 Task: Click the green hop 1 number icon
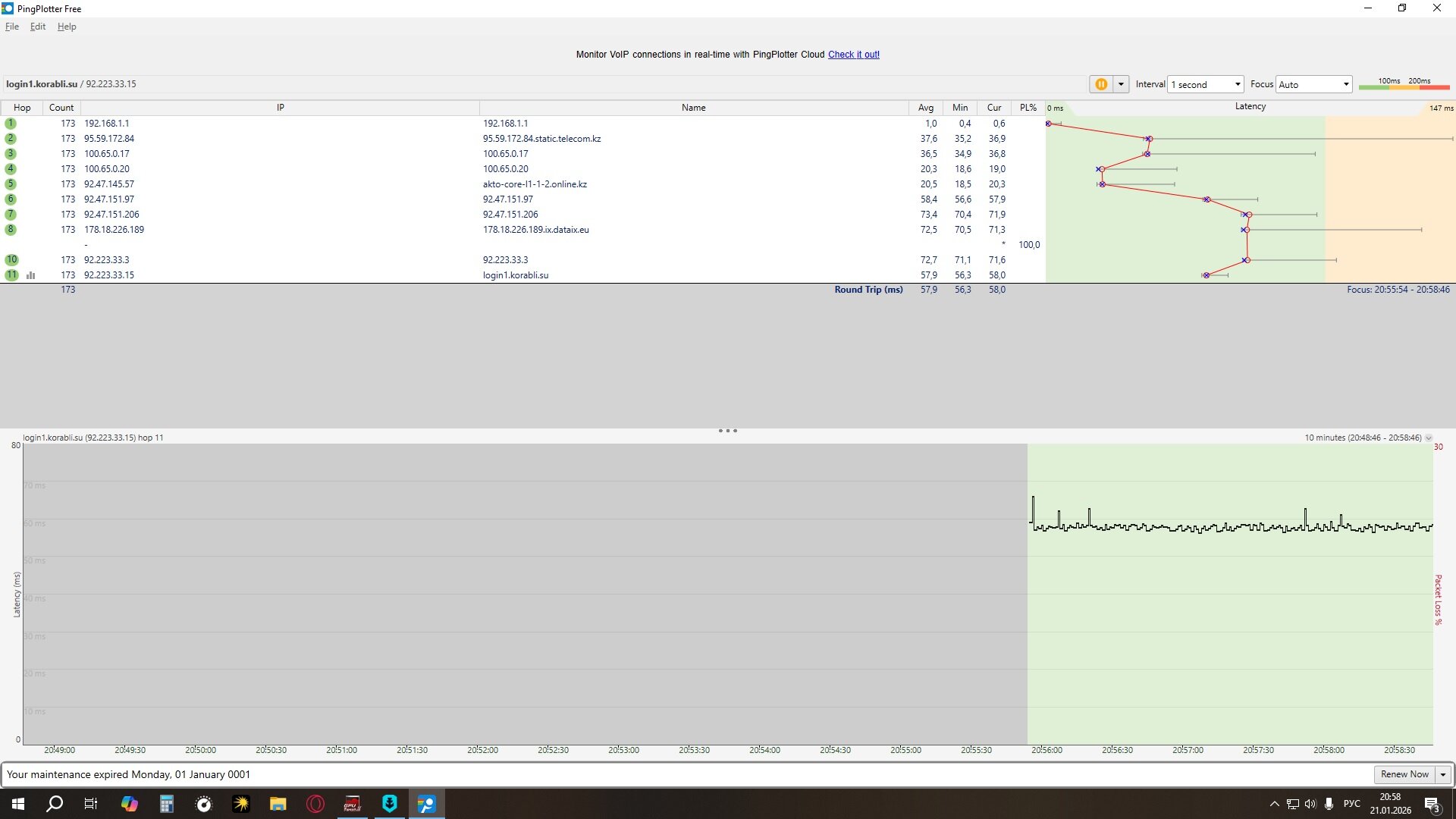[x=11, y=124]
